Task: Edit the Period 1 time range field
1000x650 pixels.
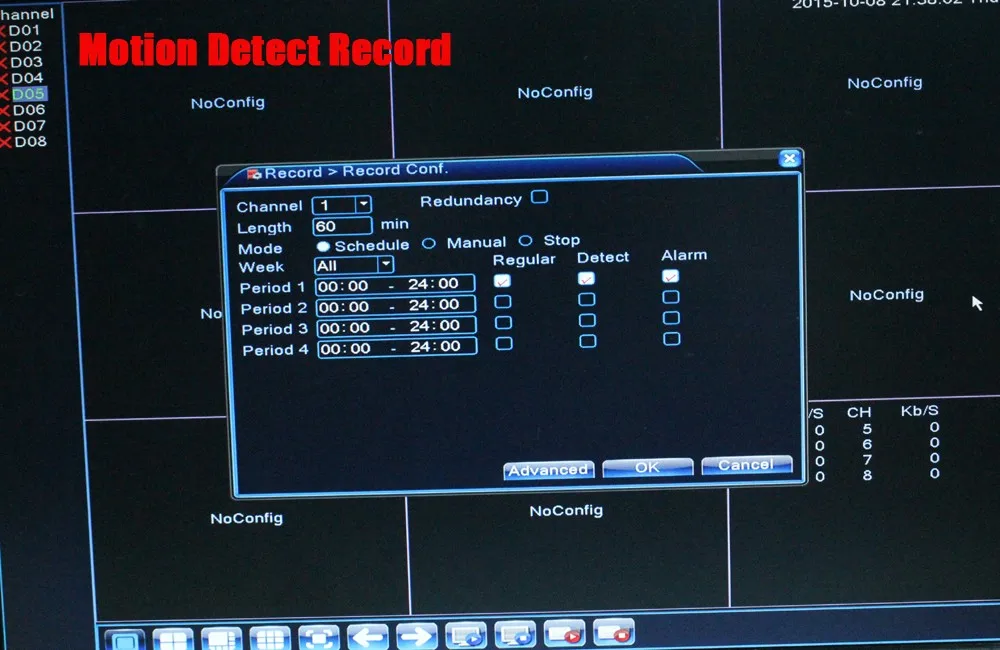Action: click(395, 284)
